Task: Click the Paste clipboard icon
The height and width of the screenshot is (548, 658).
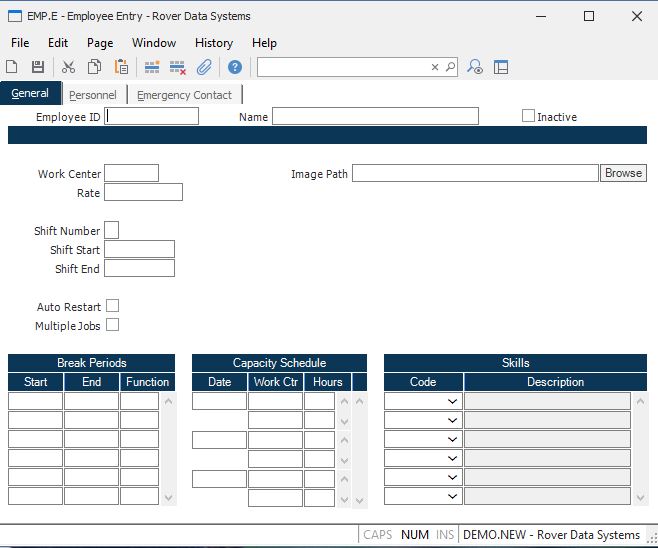Action: (121, 67)
